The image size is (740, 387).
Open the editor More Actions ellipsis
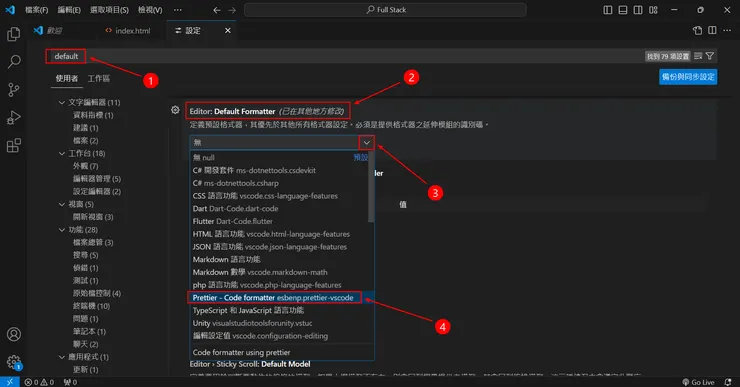727,30
